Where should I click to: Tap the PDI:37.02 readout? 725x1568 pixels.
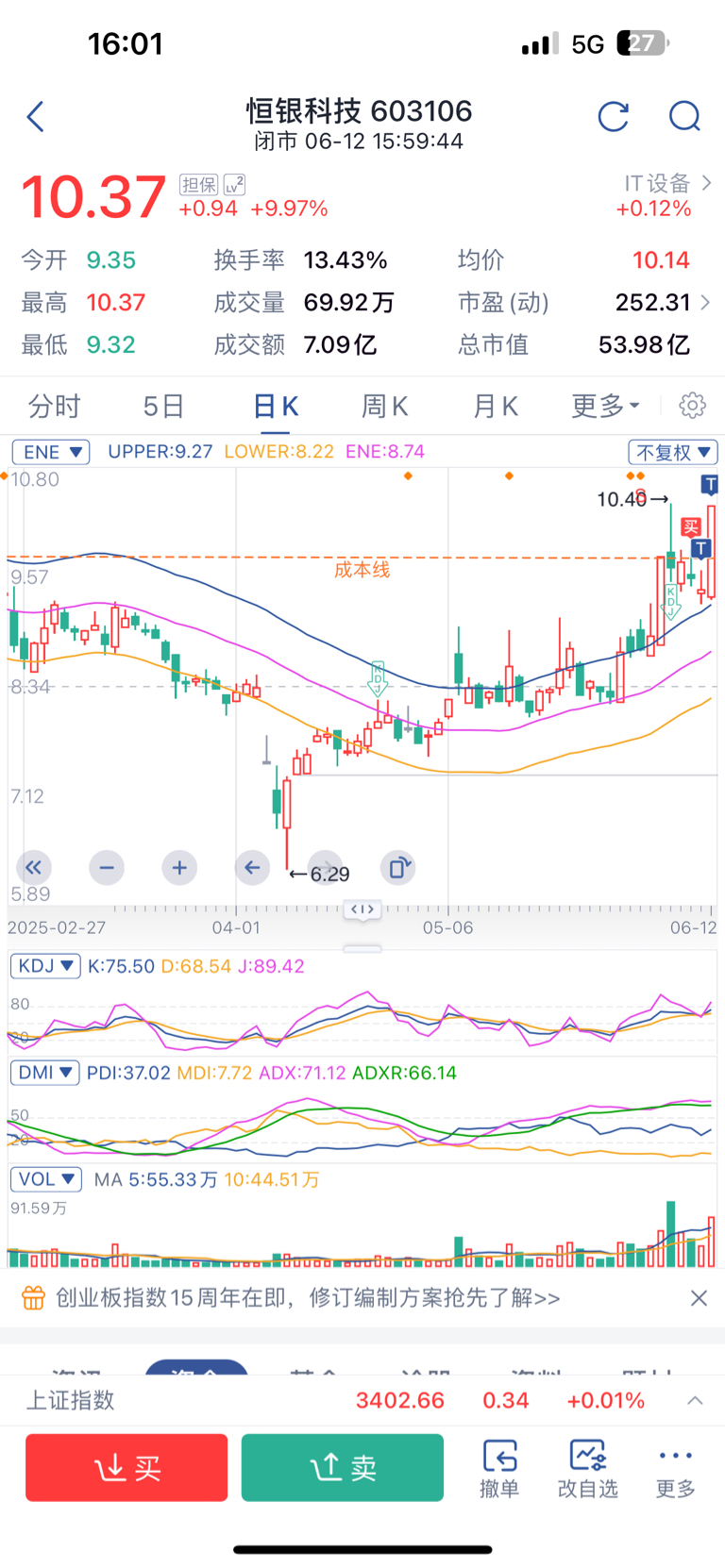pyautogui.click(x=128, y=1073)
